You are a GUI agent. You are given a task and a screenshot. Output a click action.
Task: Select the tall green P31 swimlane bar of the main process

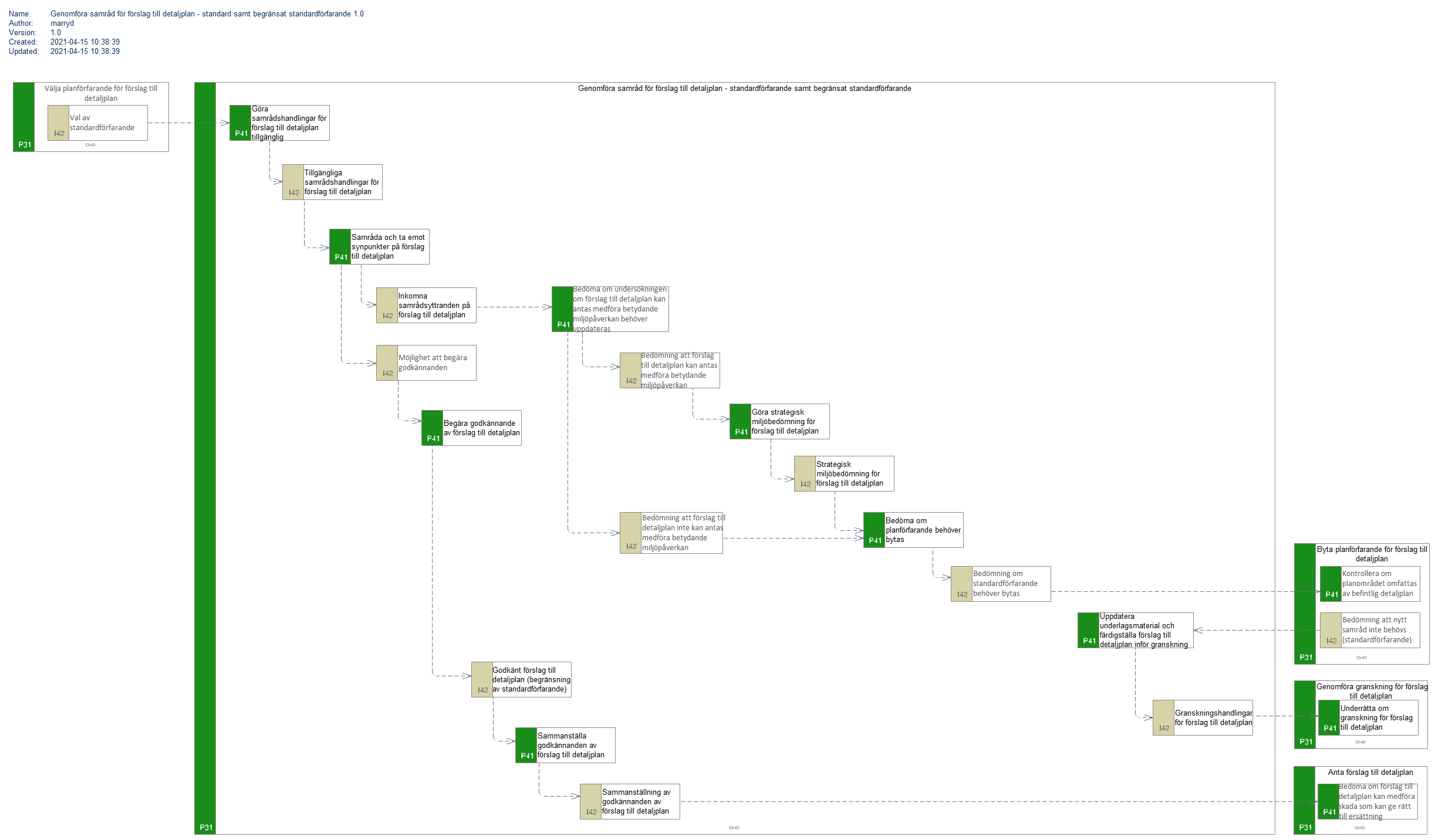[205, 458]
